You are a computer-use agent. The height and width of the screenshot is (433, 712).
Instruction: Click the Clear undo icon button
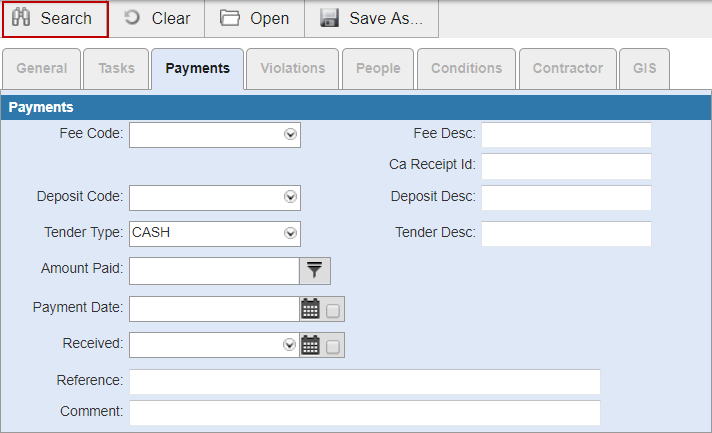click(157, 19)
